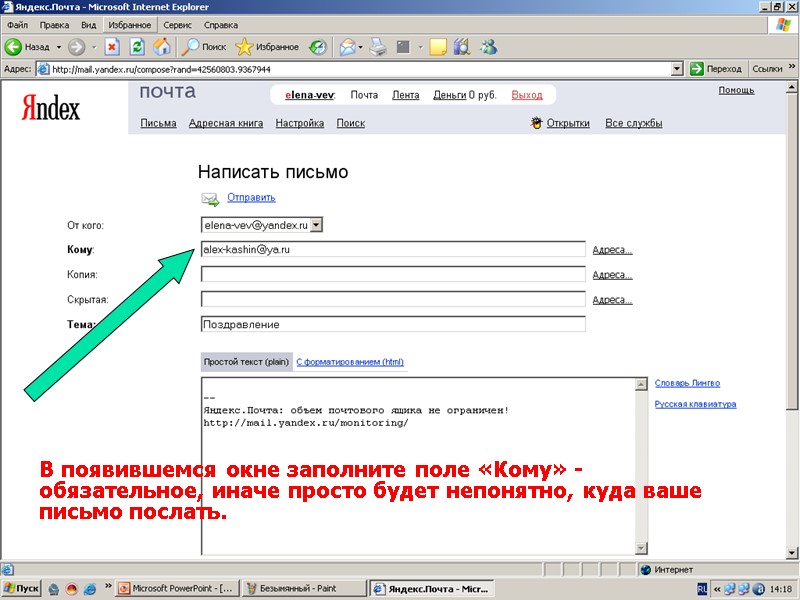Open Search (Поиск) magnifier toolbar button
This screenshot has width=800, height=600.
204,47
